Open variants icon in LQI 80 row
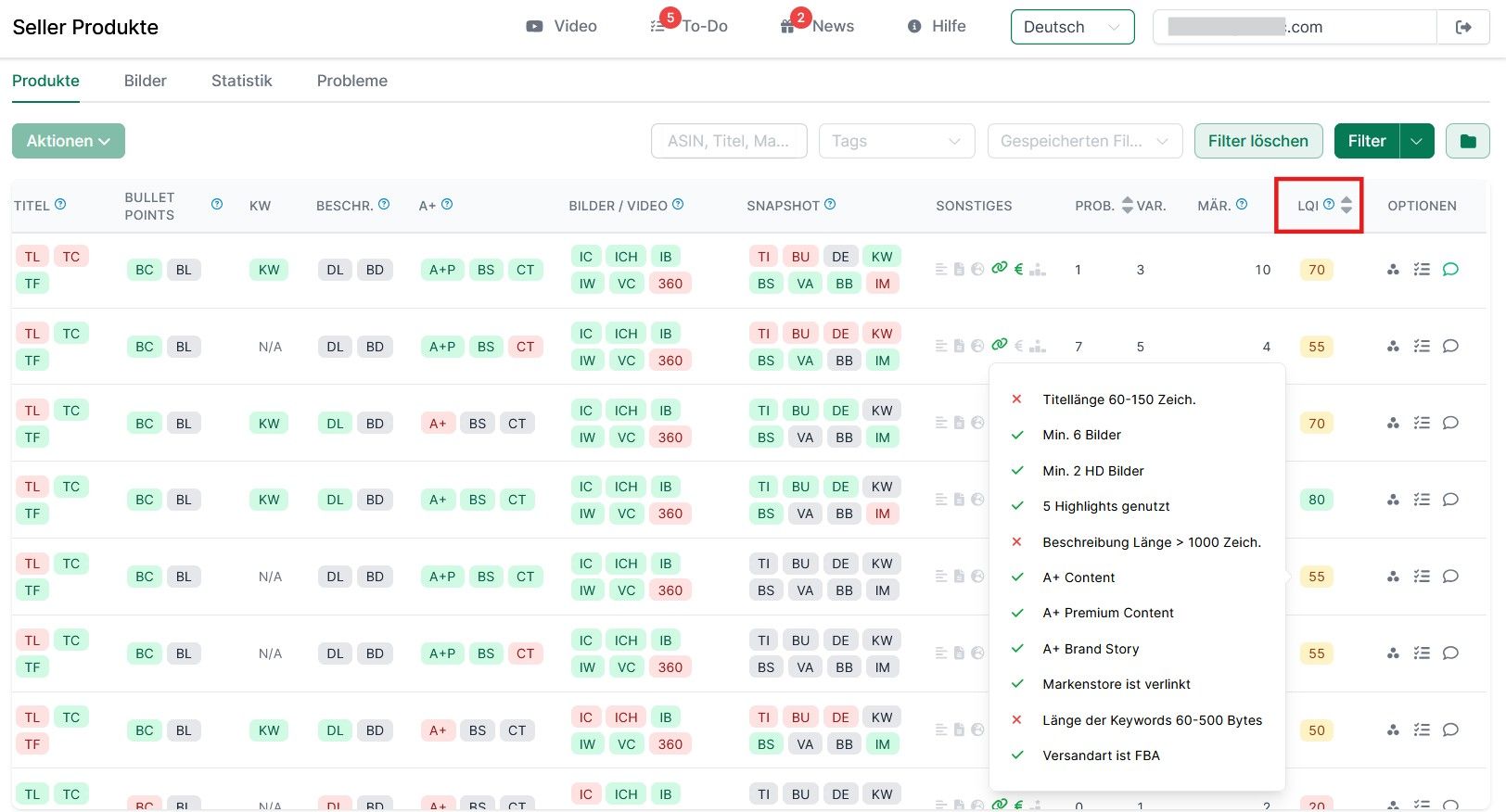 1393,500
